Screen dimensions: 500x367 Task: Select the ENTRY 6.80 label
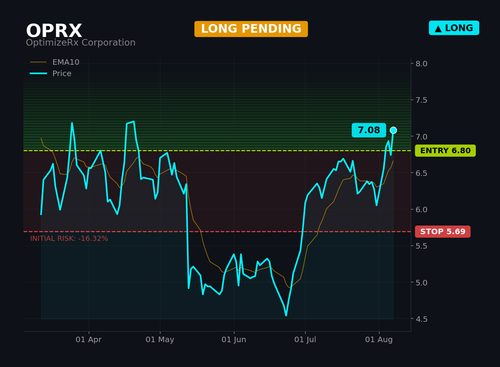point(445,151)
